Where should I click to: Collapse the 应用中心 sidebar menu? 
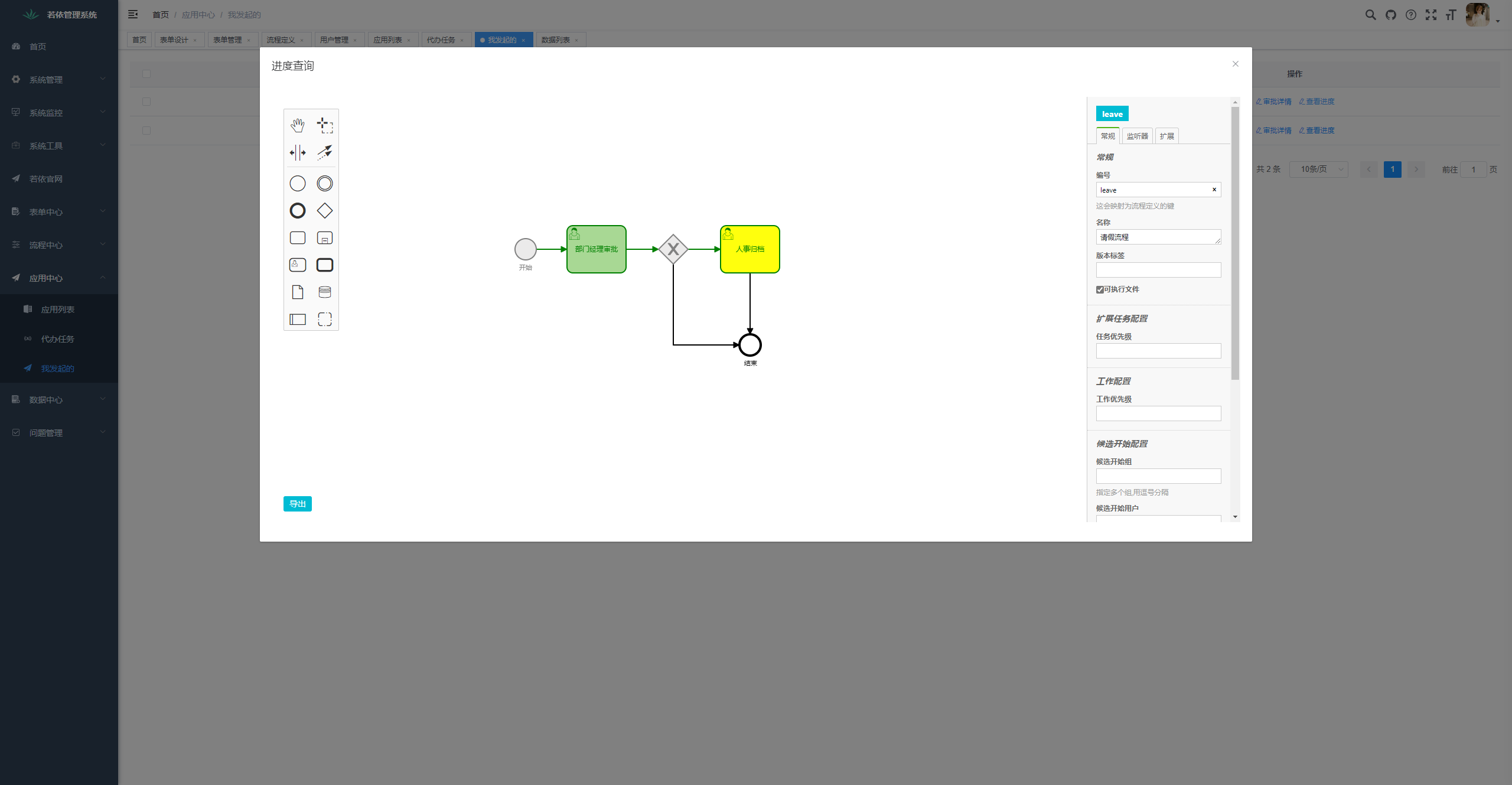[x=59, y=278]
